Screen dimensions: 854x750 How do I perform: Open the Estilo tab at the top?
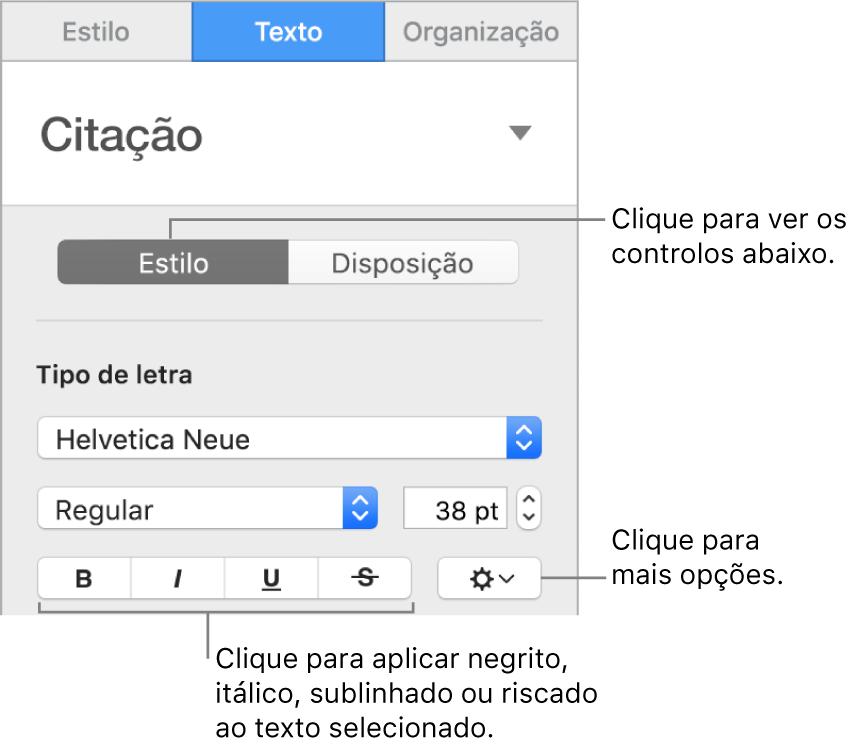96,31
